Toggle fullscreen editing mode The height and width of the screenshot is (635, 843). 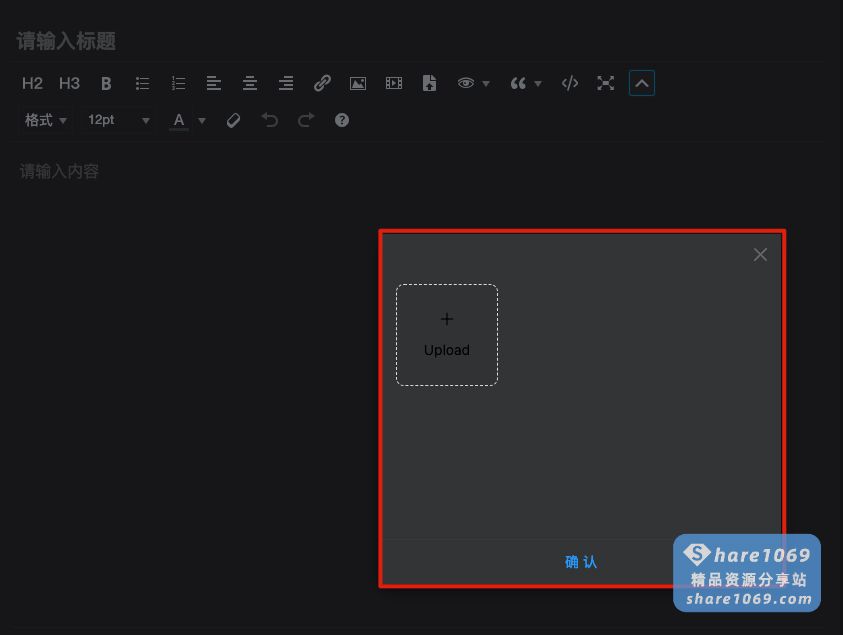coord(605,83)
